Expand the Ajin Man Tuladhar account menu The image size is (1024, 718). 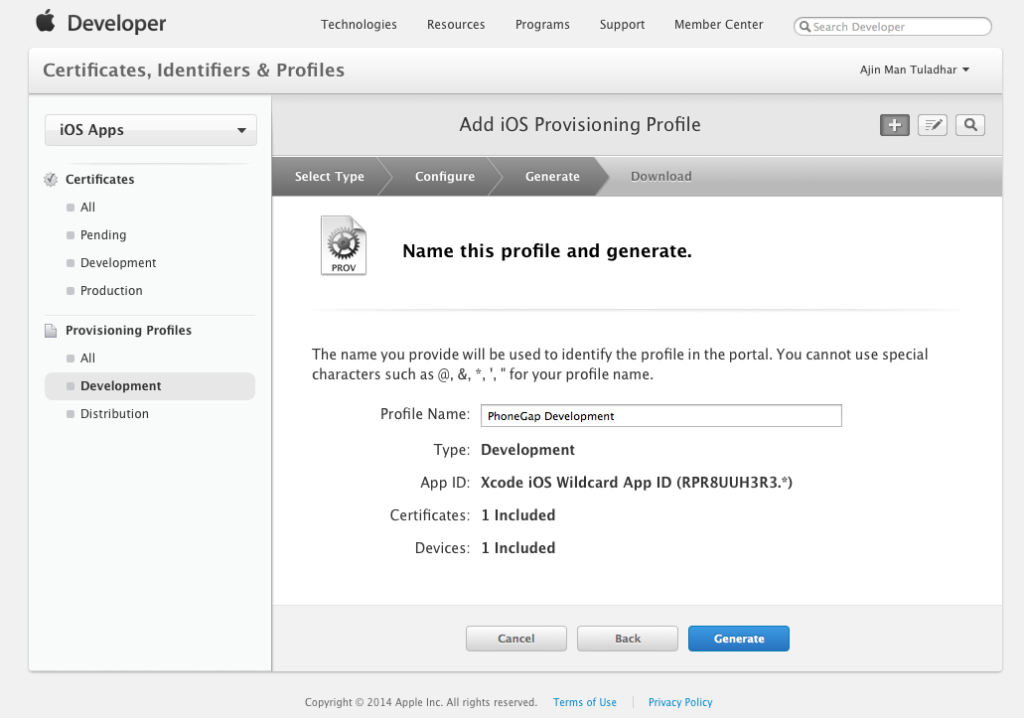pos(914,70)
